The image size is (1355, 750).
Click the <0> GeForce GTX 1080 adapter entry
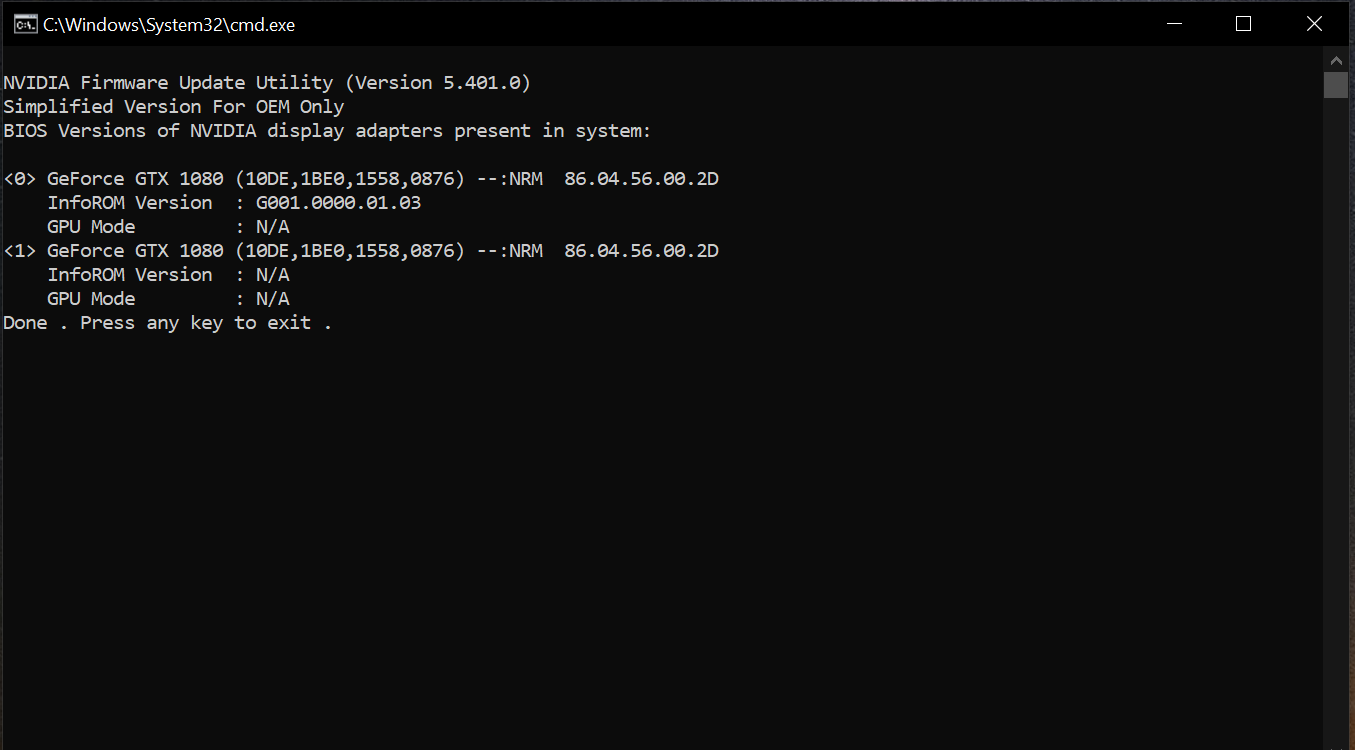[361, 179]
